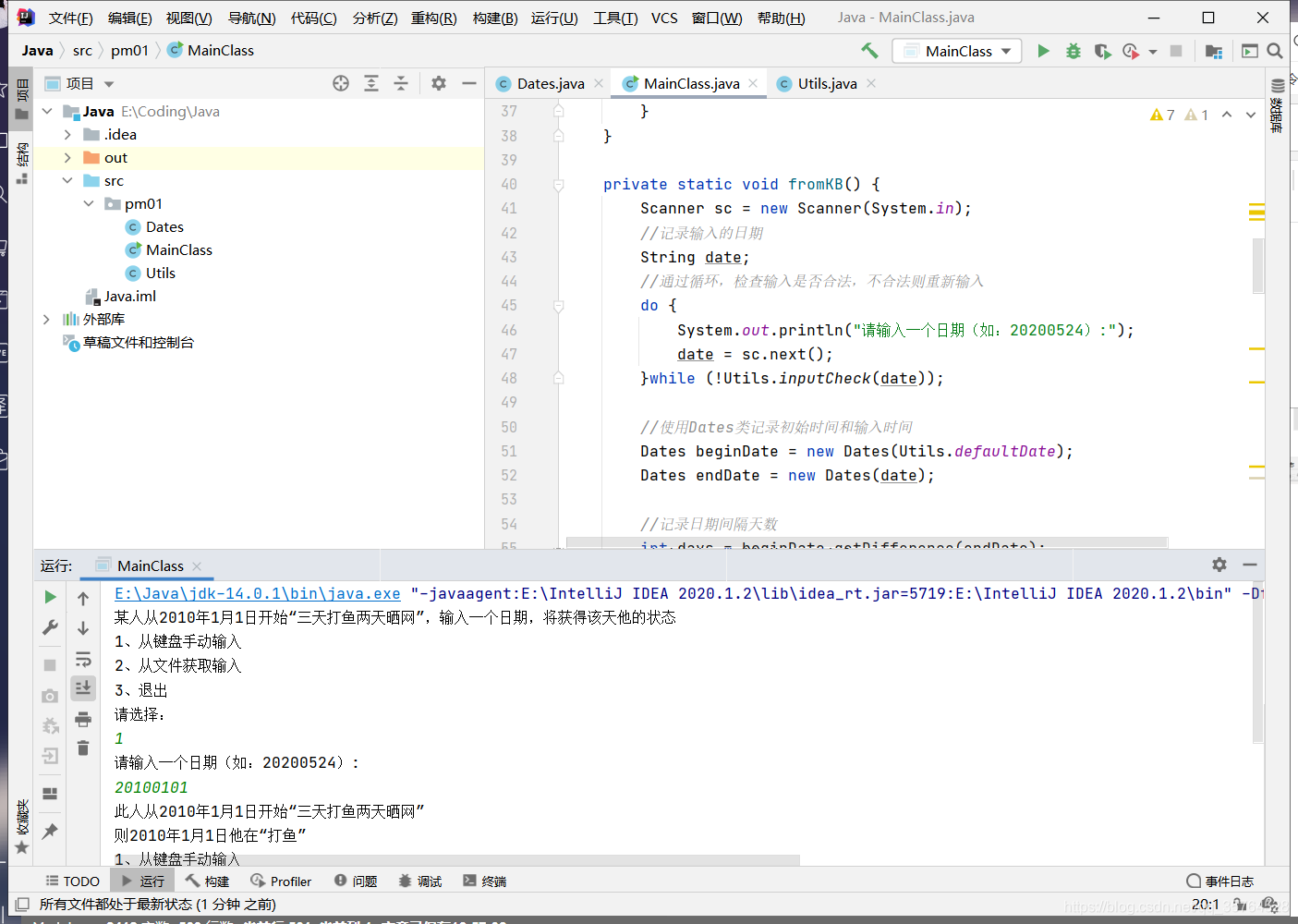The image size is (1298, 924).
Task: Click the down arrow in Run console
Action: 83,628
